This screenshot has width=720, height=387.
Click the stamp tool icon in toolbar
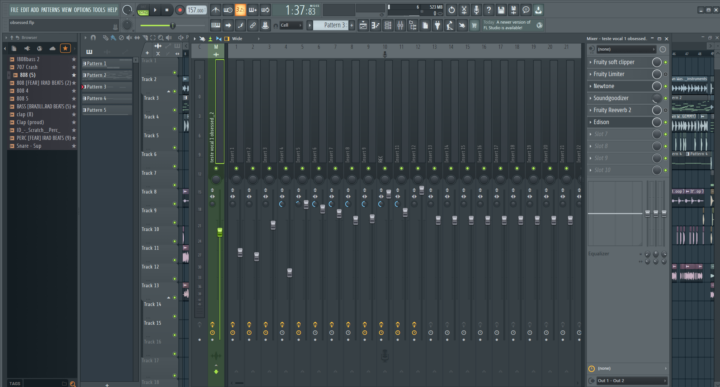click(x=265, y=25)
